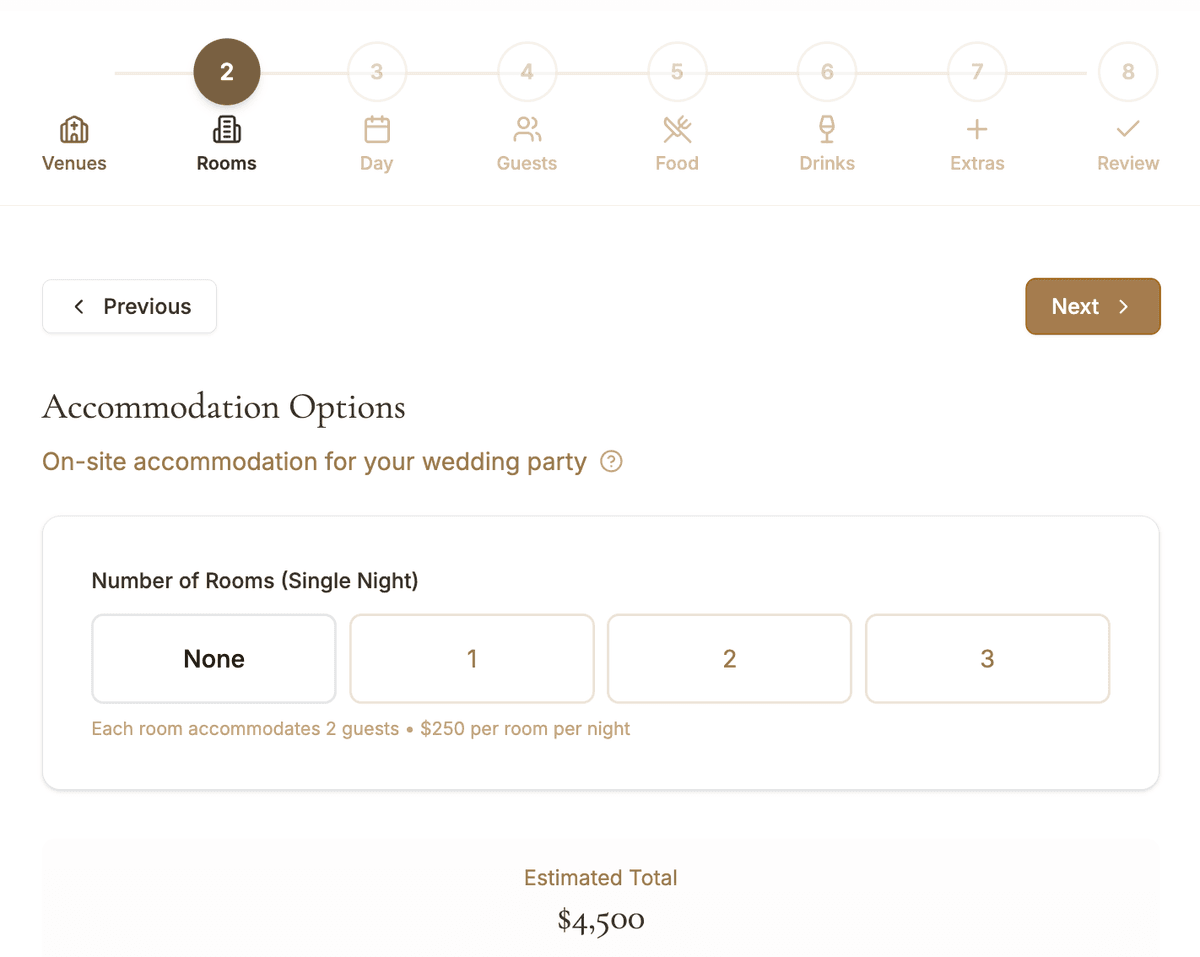This screenshot has width=1200, height=957.
Task: Click step 8 Review circle
Action: point(1127,71)
